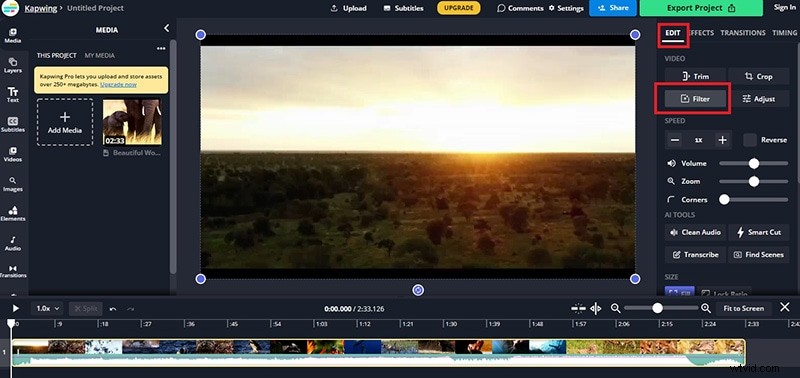Click the timeline snap icon
The image size is (800, 378).
pyautogui.click(x=578, y=308)
